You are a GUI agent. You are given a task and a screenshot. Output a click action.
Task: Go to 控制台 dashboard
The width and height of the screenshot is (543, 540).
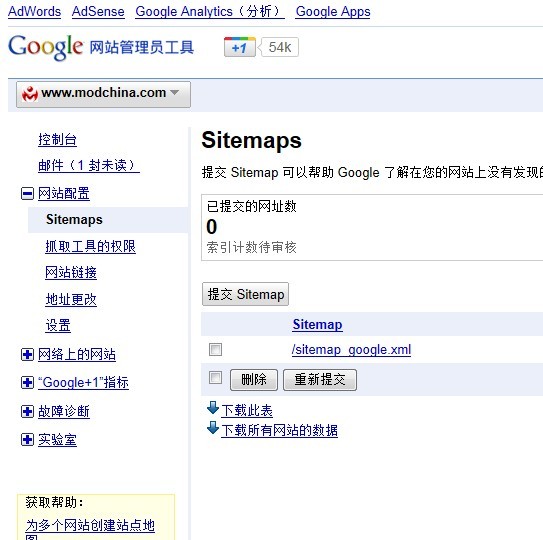pos(57,140)
